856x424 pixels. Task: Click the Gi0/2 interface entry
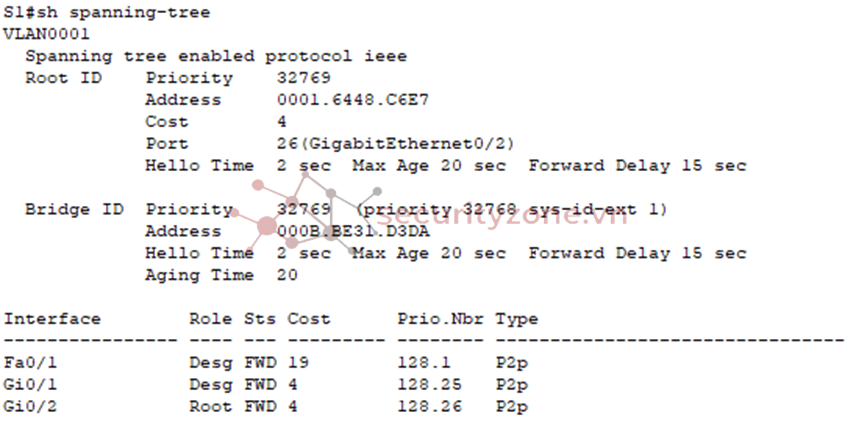coord(31,407)
